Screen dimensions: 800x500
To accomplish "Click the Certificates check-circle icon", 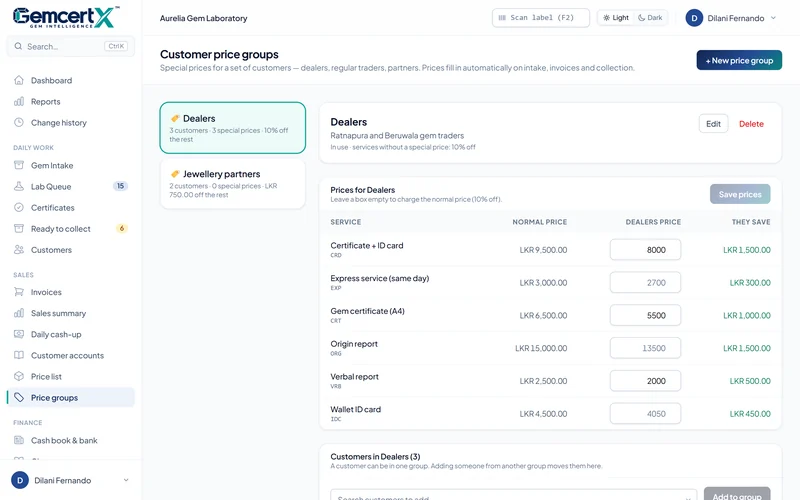I will [19, 208].
